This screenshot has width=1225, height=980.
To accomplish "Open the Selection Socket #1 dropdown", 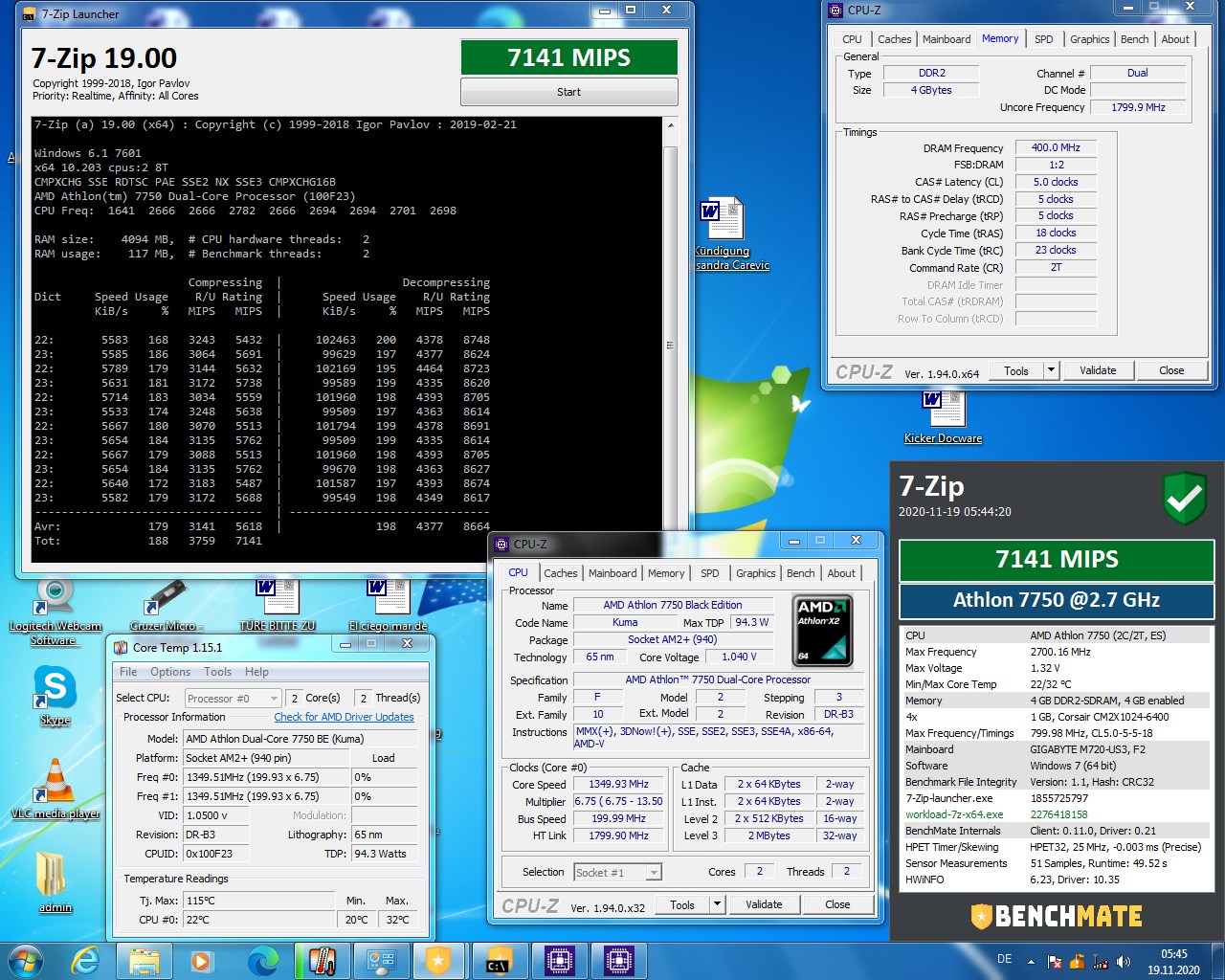I will point(617,872).
